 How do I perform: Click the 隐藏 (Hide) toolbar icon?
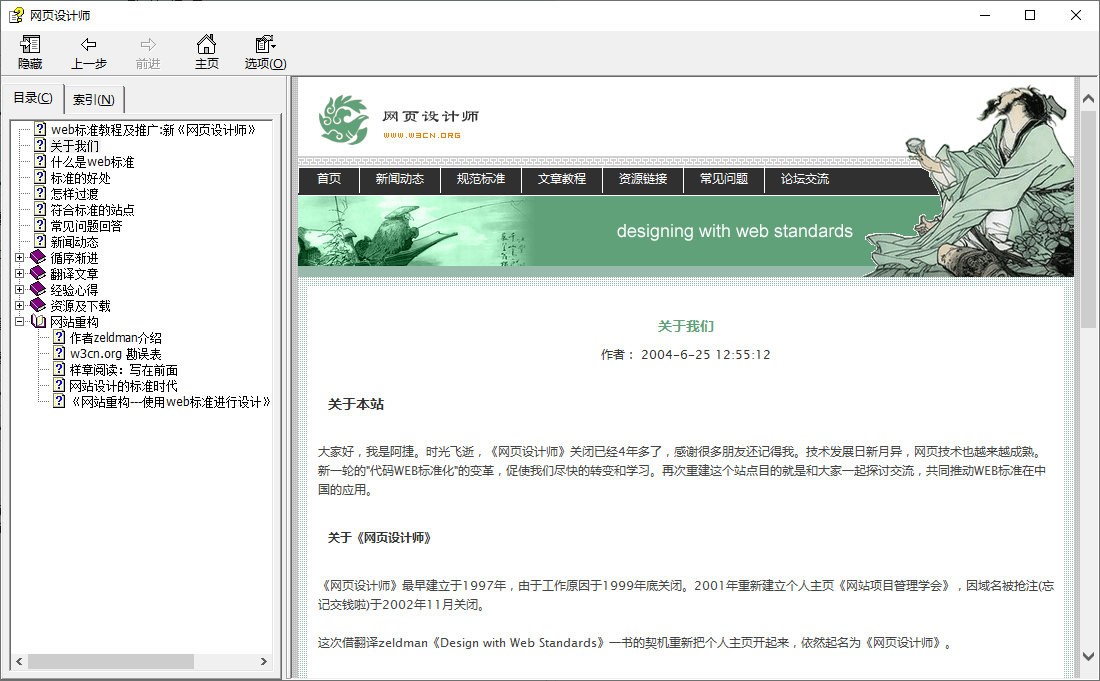pos(30,45)
